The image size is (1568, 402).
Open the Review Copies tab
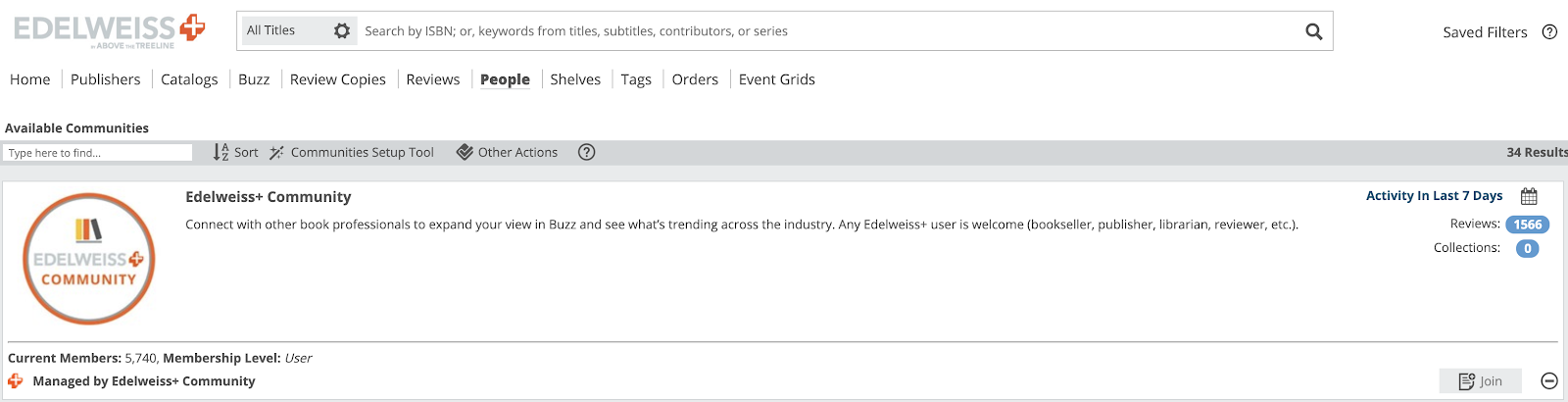(x=338, y=79)
